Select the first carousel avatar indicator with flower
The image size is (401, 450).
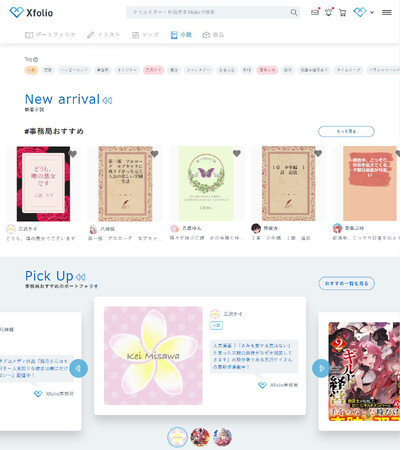click(x=178, y=437)
